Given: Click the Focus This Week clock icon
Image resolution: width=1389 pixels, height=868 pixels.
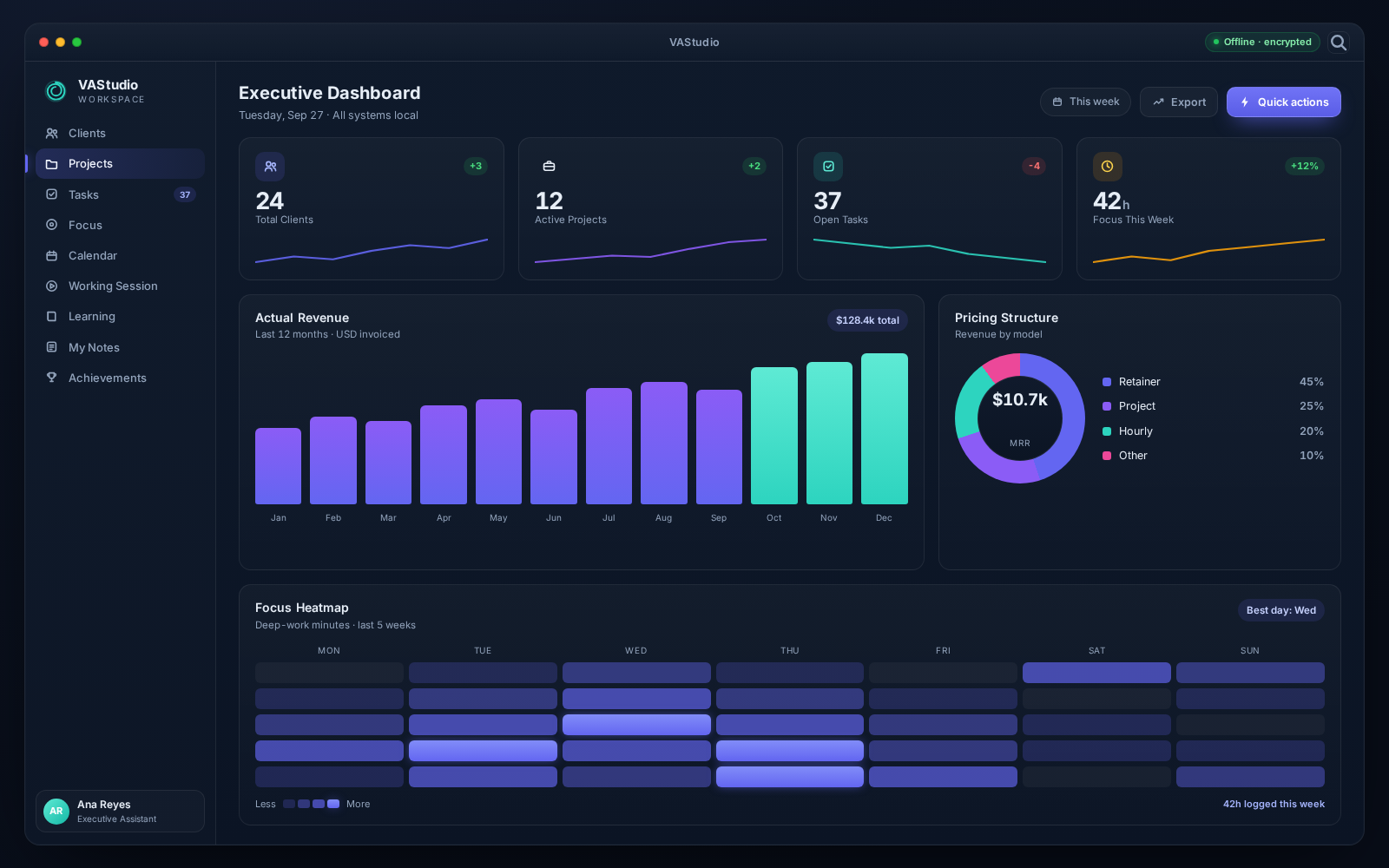Looking at the screenshot, I should [1108, 167].
